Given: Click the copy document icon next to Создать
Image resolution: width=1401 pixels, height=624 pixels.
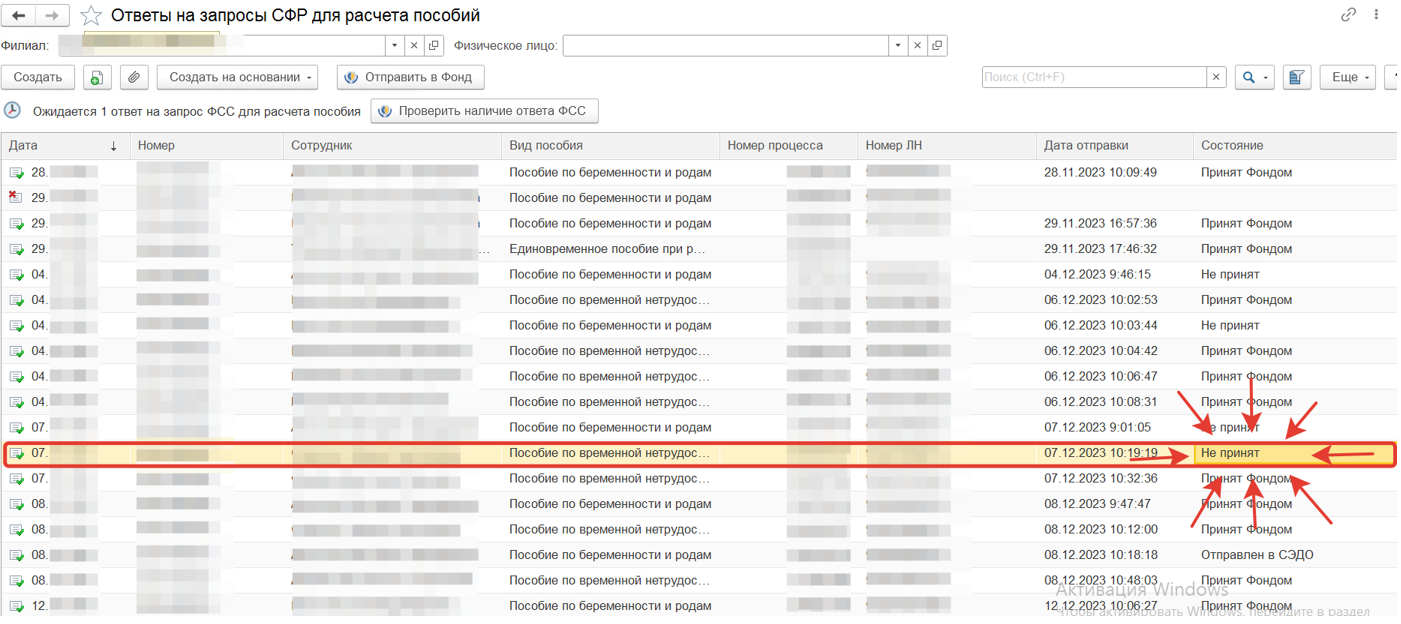Looking at the screenshot, I should [x=97, y=78].
